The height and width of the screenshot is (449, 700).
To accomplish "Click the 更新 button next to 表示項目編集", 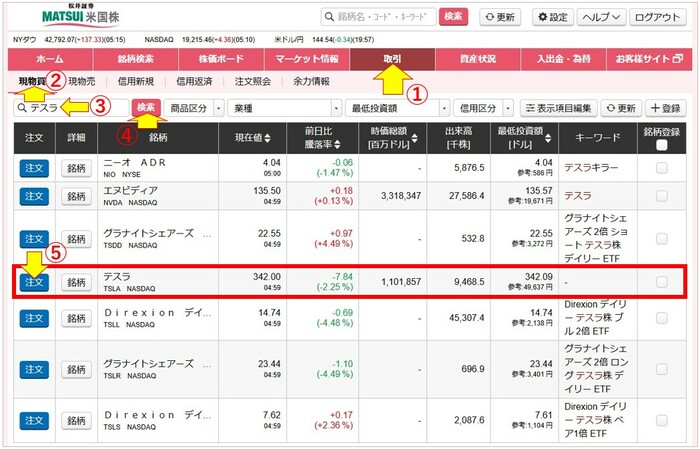I will coord(621,108).
